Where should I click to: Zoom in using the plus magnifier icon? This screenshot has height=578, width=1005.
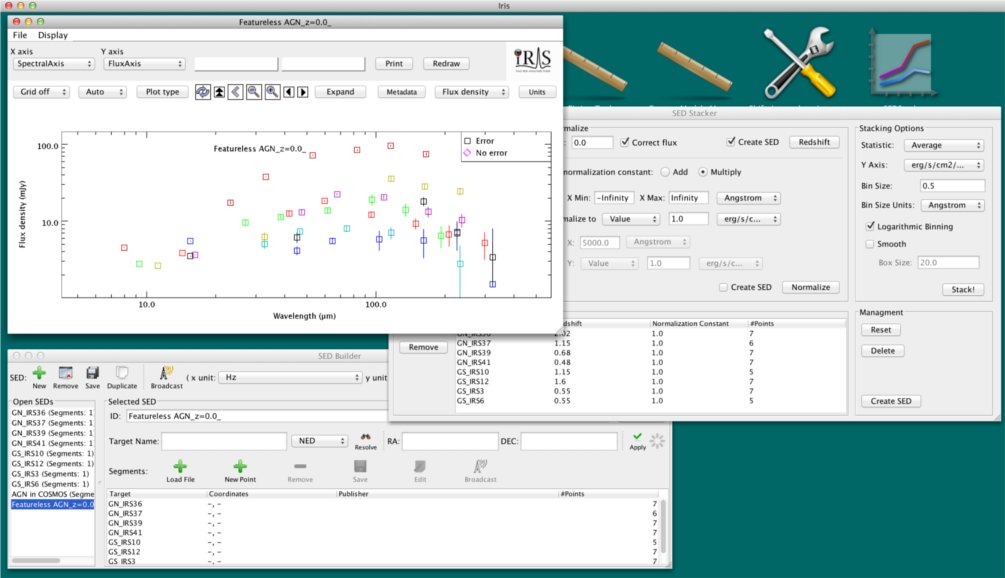(x=272, y=92)
